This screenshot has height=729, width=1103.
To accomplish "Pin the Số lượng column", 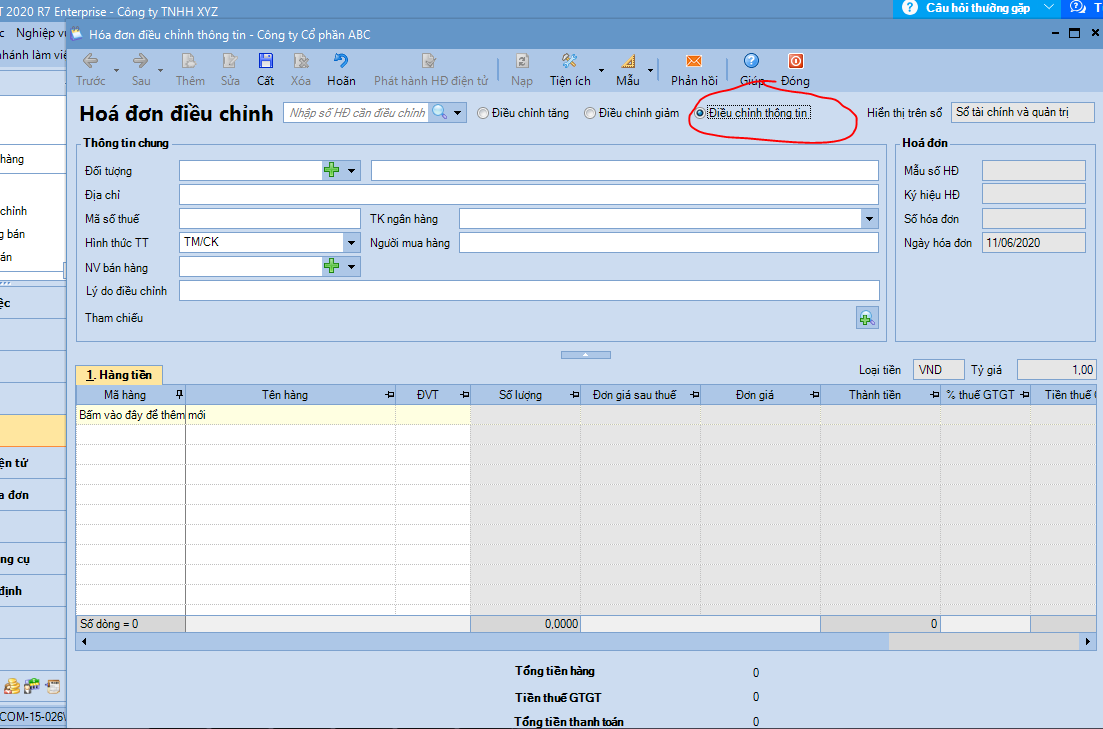I will (575, 395).
